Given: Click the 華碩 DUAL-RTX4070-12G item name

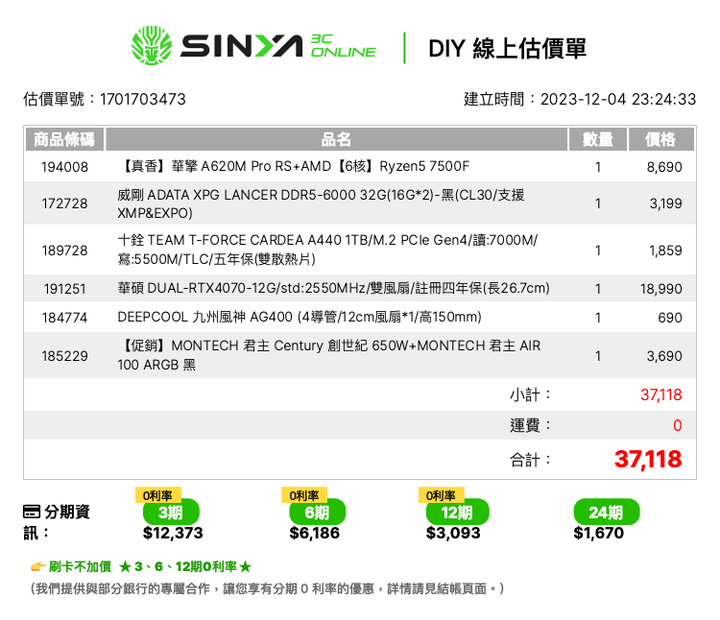Looking at the screenshot, I should point(333,288).
